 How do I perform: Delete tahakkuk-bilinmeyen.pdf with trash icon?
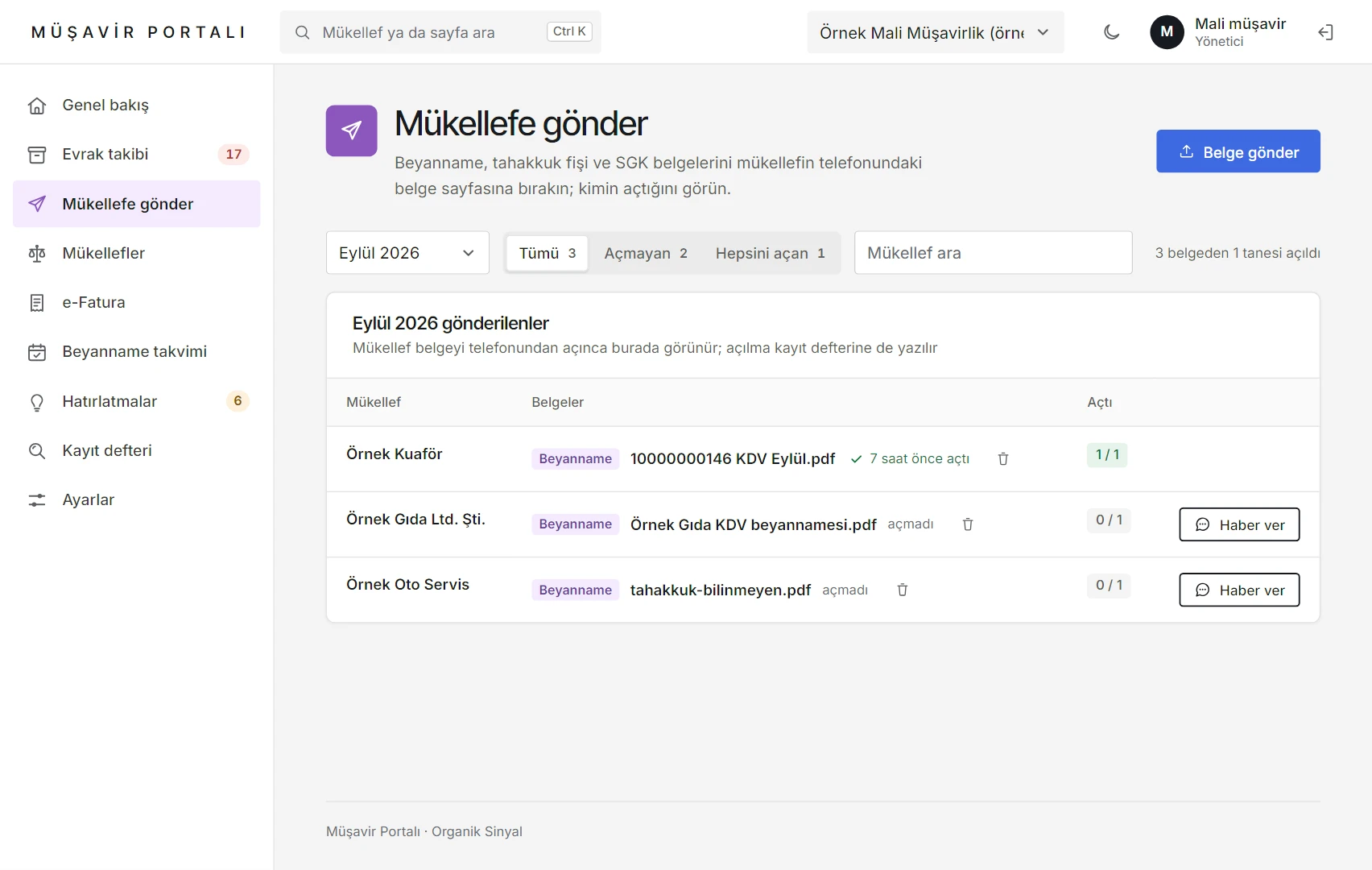(x=903, y=590)
